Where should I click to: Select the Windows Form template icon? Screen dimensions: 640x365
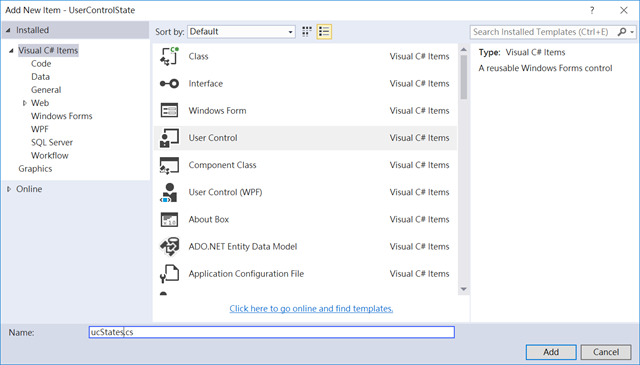click(169, 111)
